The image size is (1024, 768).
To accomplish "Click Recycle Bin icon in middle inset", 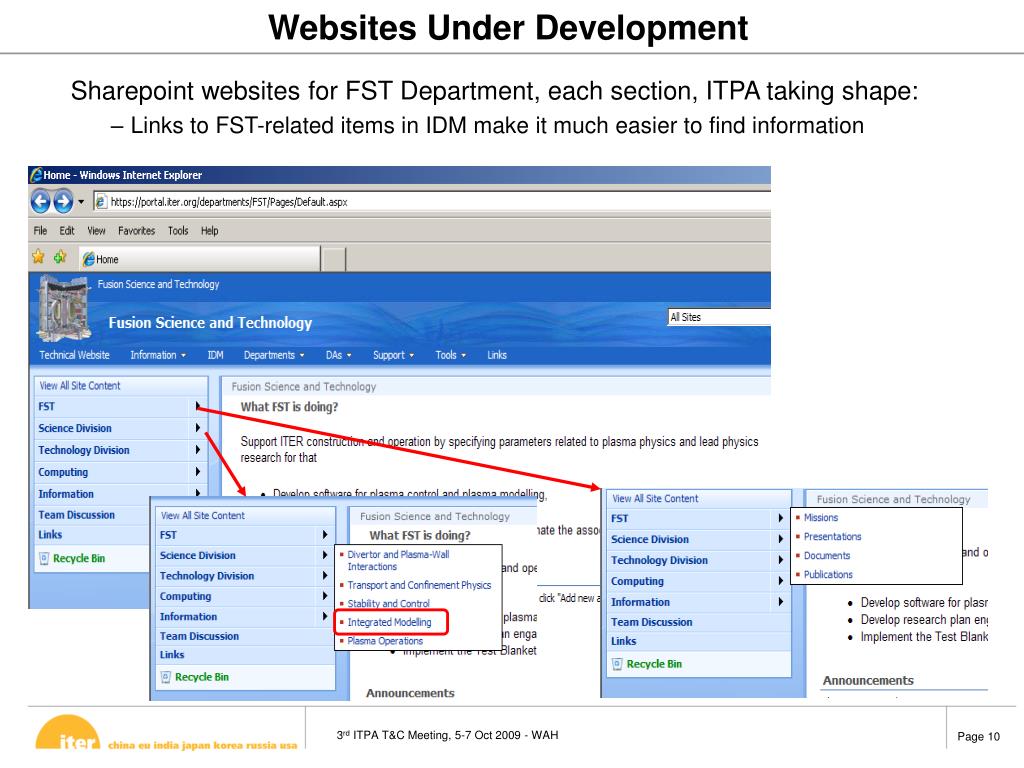I will point(166,677).
